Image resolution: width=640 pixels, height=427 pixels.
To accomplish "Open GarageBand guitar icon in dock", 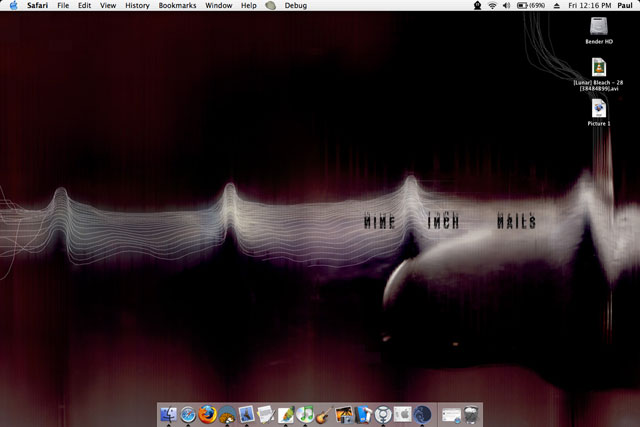I will pyautogui.click(x=323, y=414).
